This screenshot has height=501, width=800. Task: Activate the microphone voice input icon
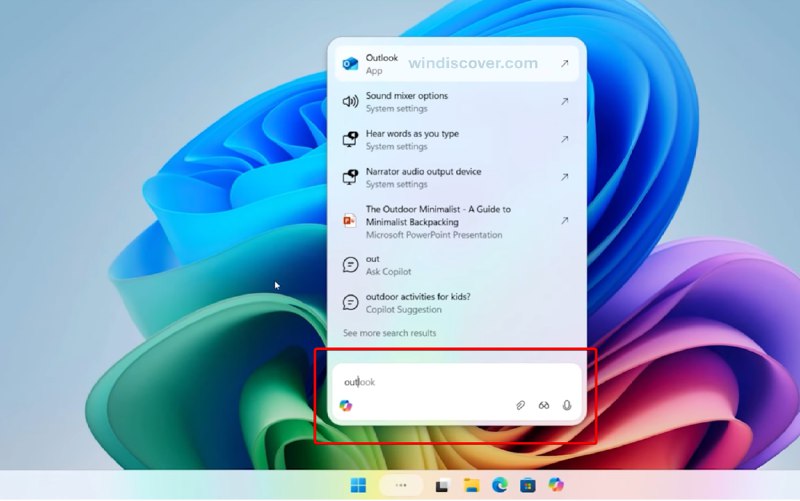coord(567,405)
